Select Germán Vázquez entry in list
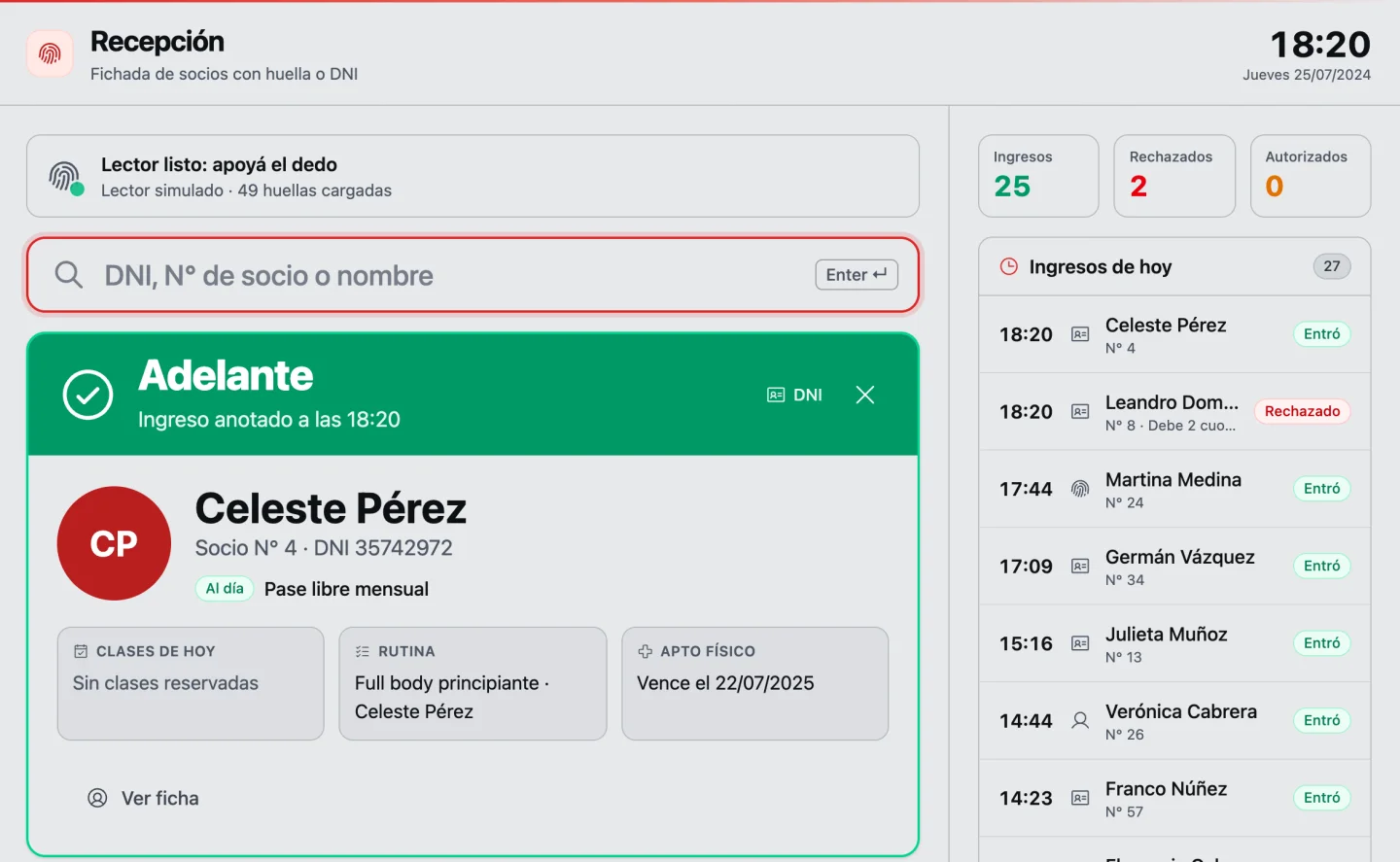Image resolution: width=1400 pixels, height=862 pixels. pos(1174,567)
